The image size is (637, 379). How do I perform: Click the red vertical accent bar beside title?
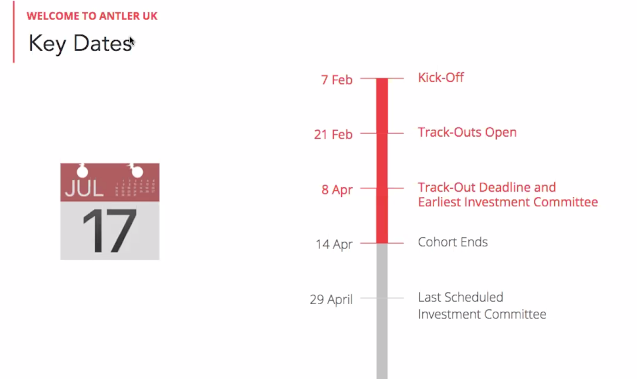[14, 32]
